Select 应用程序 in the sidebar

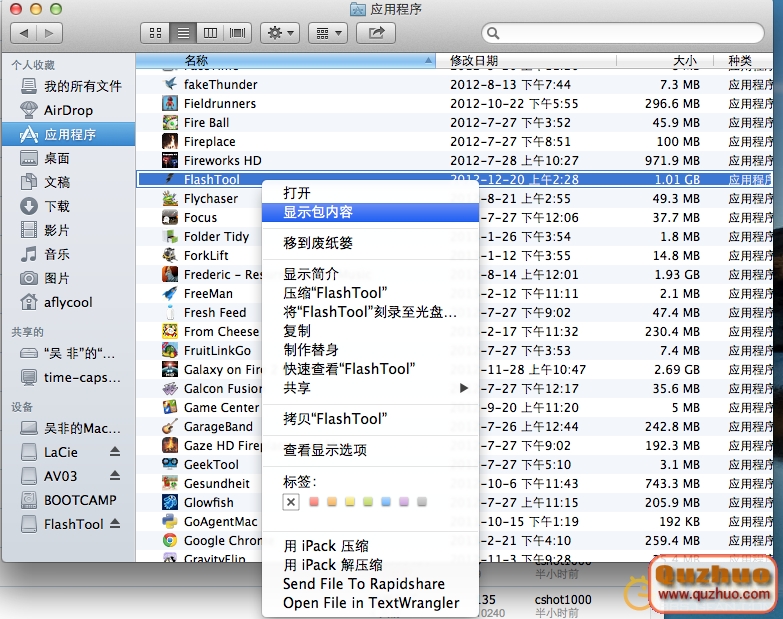(68, 134)
